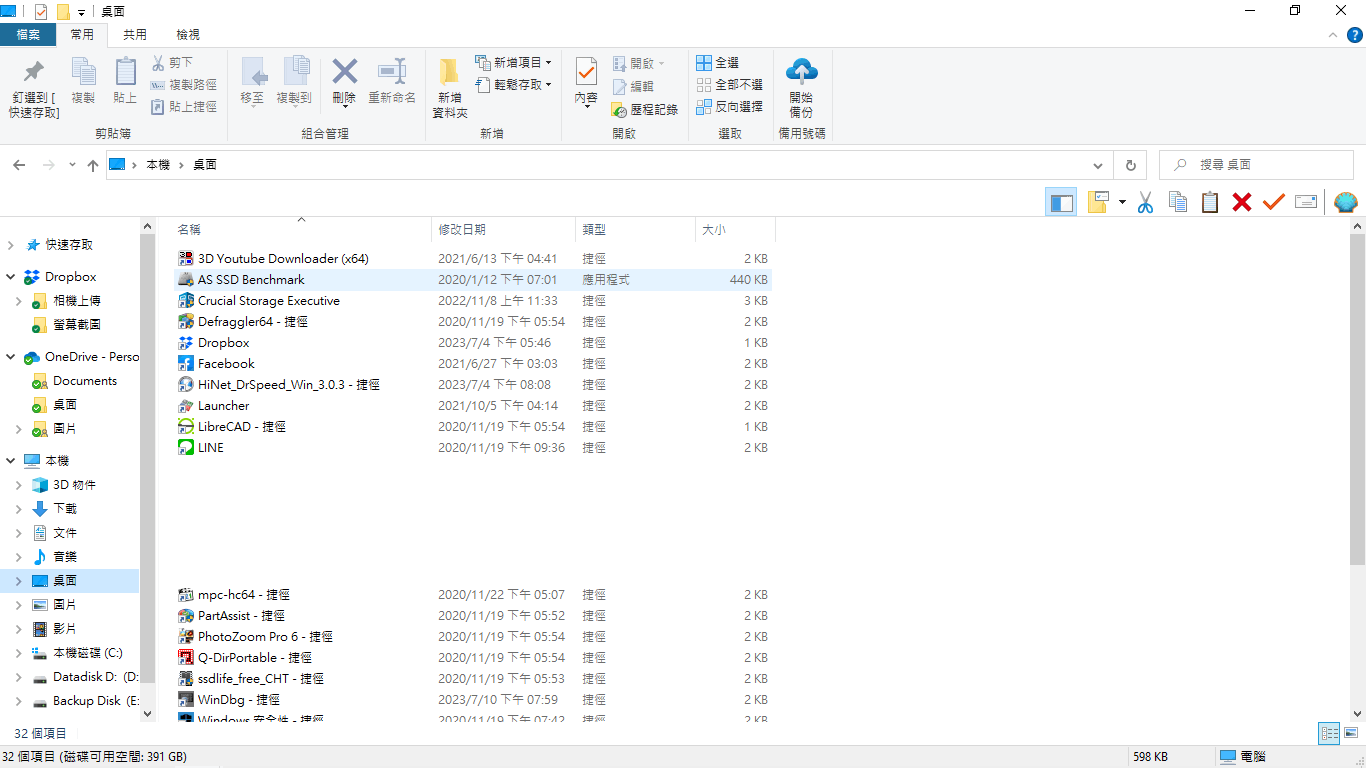The width and height of the screenshot is (1366, 768).
Task: Click the navigation pane scroll-down arrow
Action: click(148, 714)
